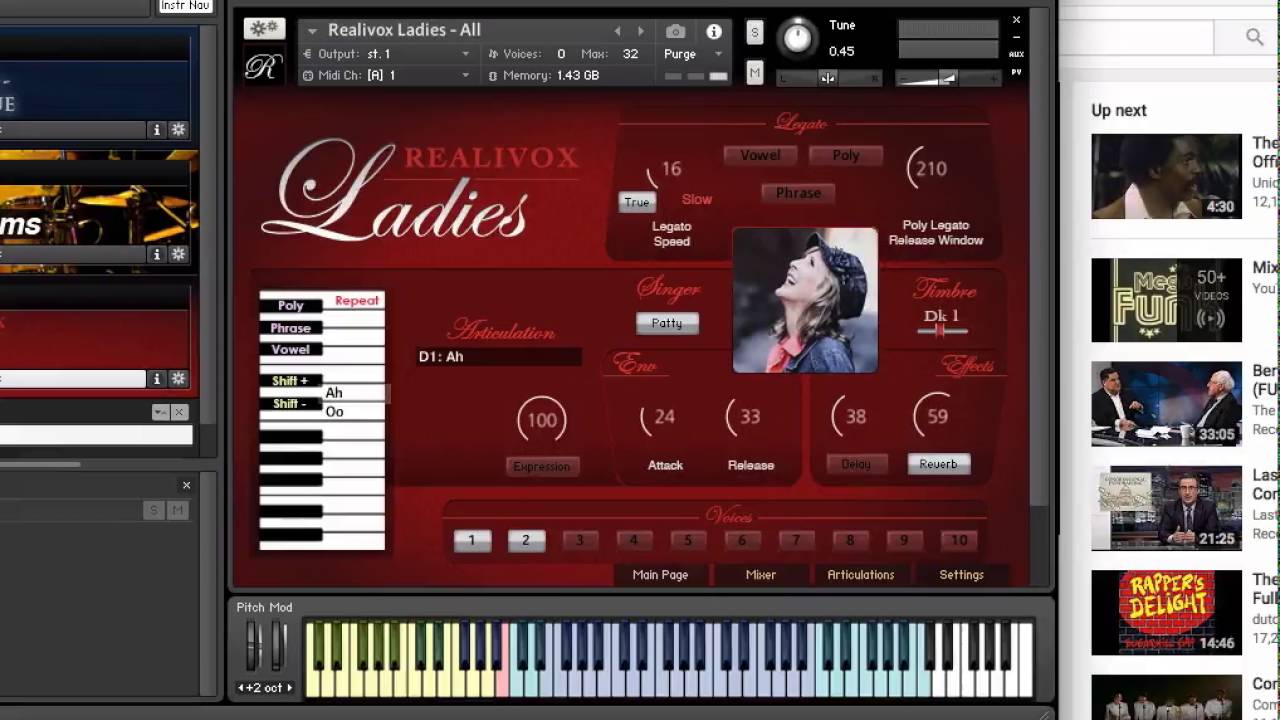Go to next instrument arrow
The image size is (1280, 720).
641,31
